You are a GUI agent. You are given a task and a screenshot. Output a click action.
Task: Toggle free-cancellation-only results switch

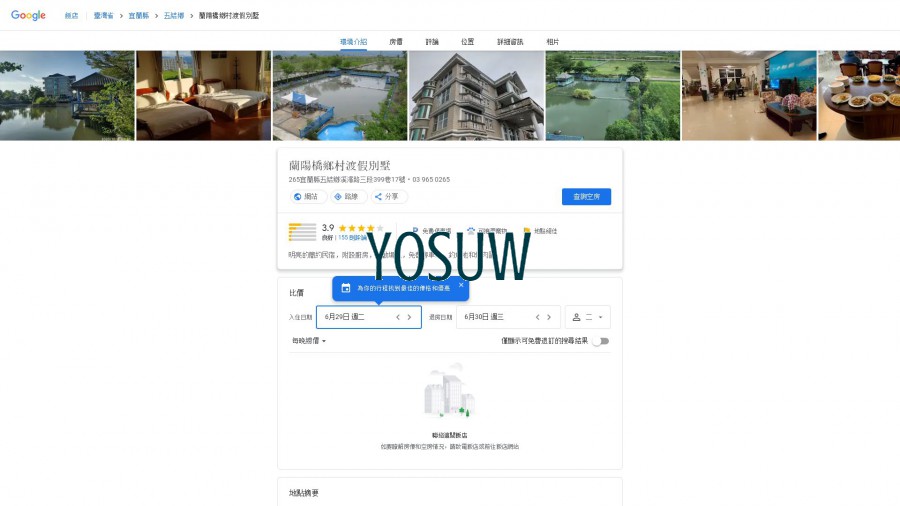point(601,341)
